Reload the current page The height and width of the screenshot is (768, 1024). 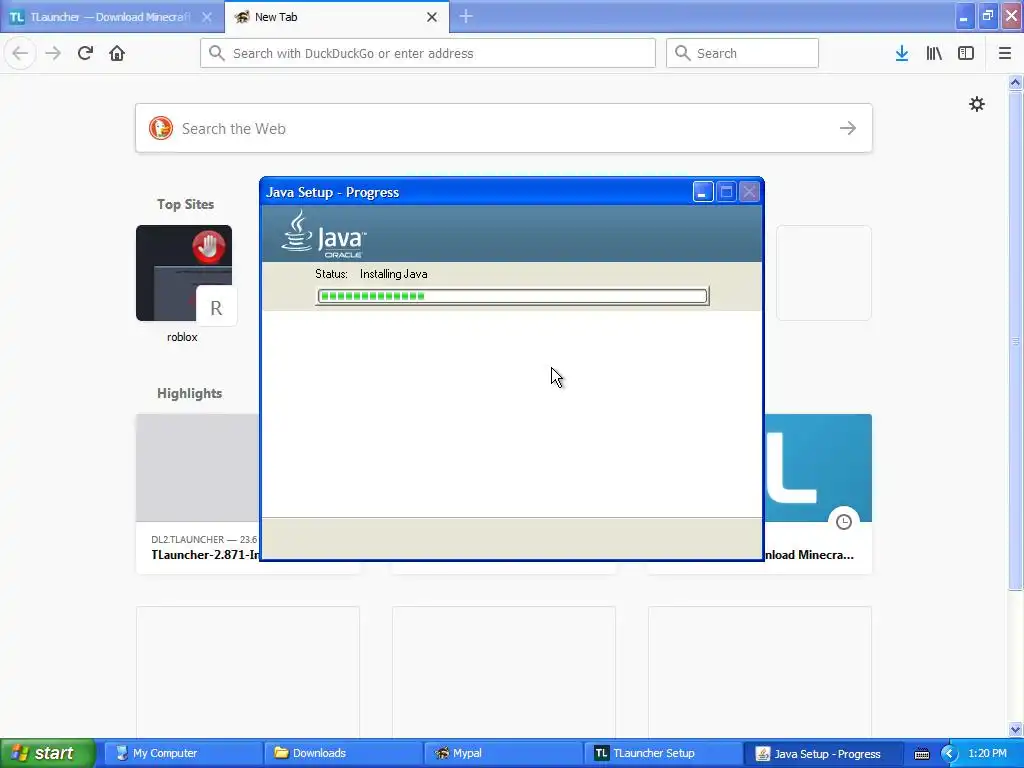click(85, 54)
